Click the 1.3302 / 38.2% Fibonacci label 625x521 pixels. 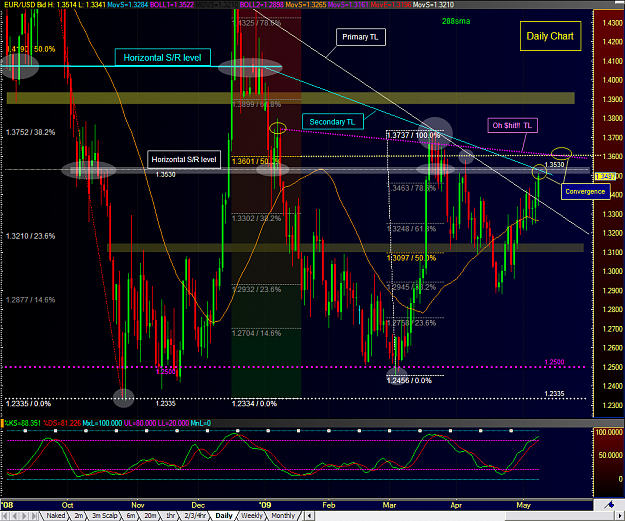(x=256, y=218)
